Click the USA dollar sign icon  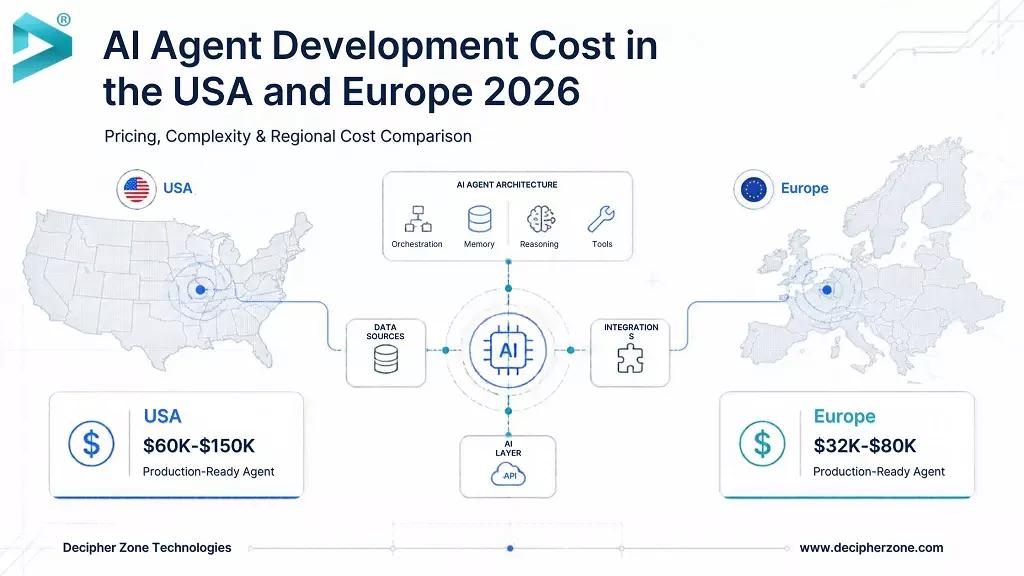coord(91,444)
